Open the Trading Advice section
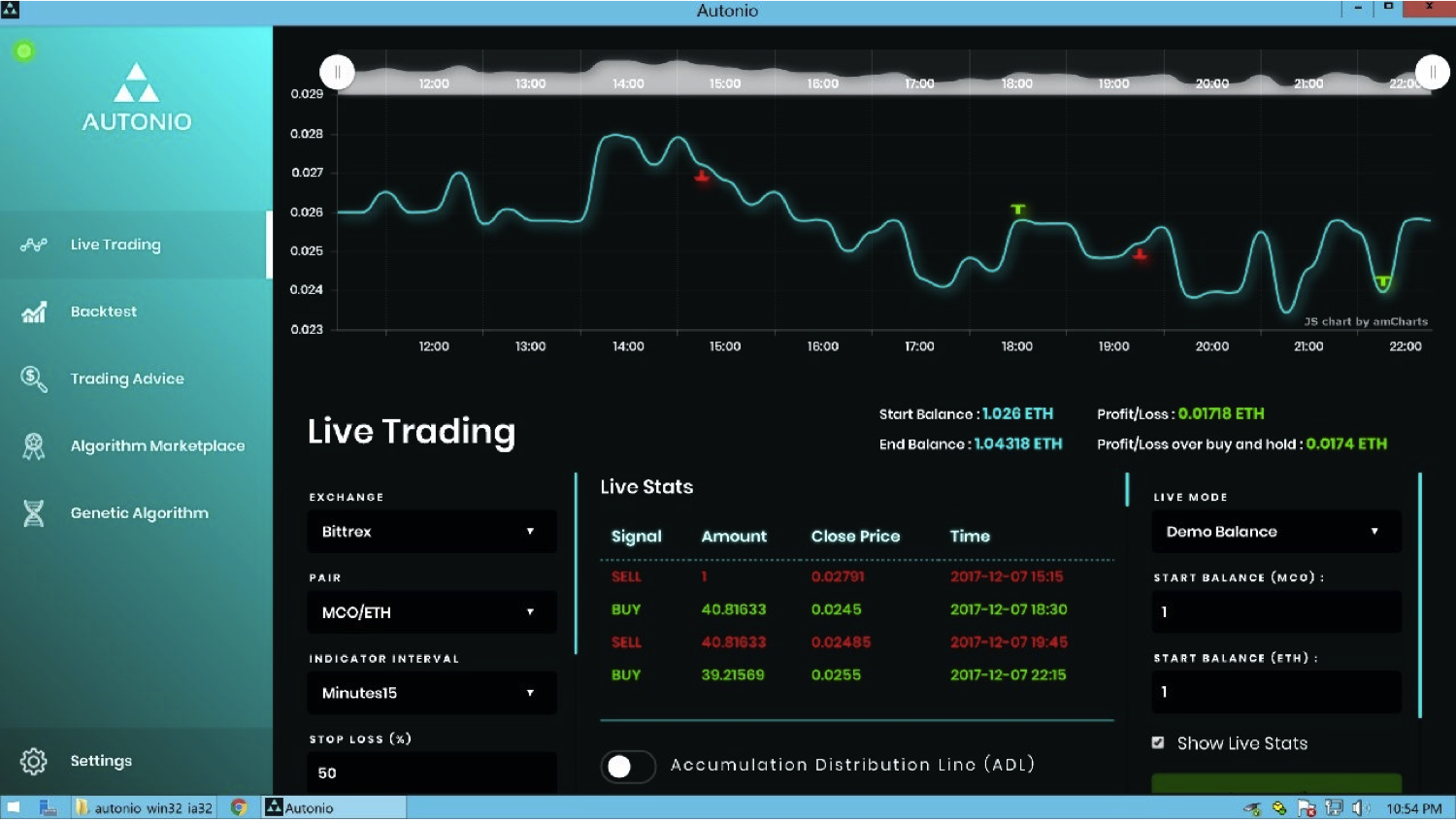The image size is (1456, 820). click(136, 378)
